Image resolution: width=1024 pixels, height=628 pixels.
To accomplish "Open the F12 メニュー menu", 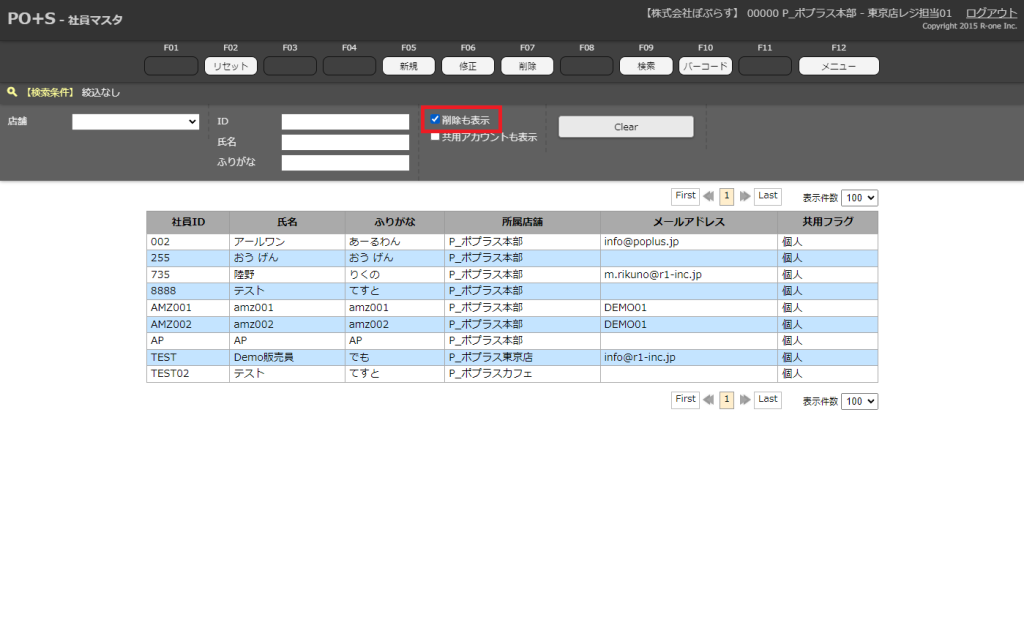I will pyautogui.click(x=838, y=66).
